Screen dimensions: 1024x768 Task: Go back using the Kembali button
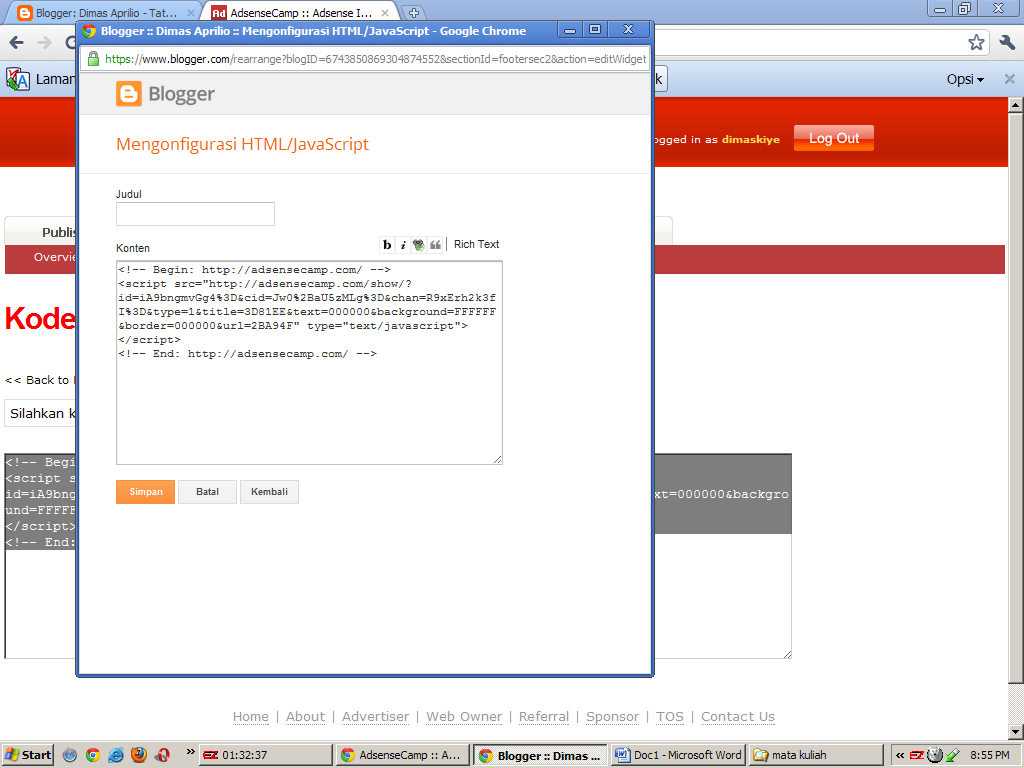point(269,492)
